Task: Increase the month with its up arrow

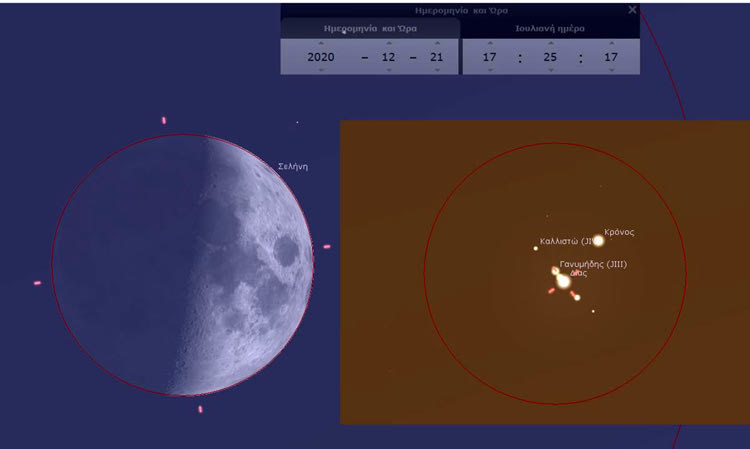Action: point(388,43)
